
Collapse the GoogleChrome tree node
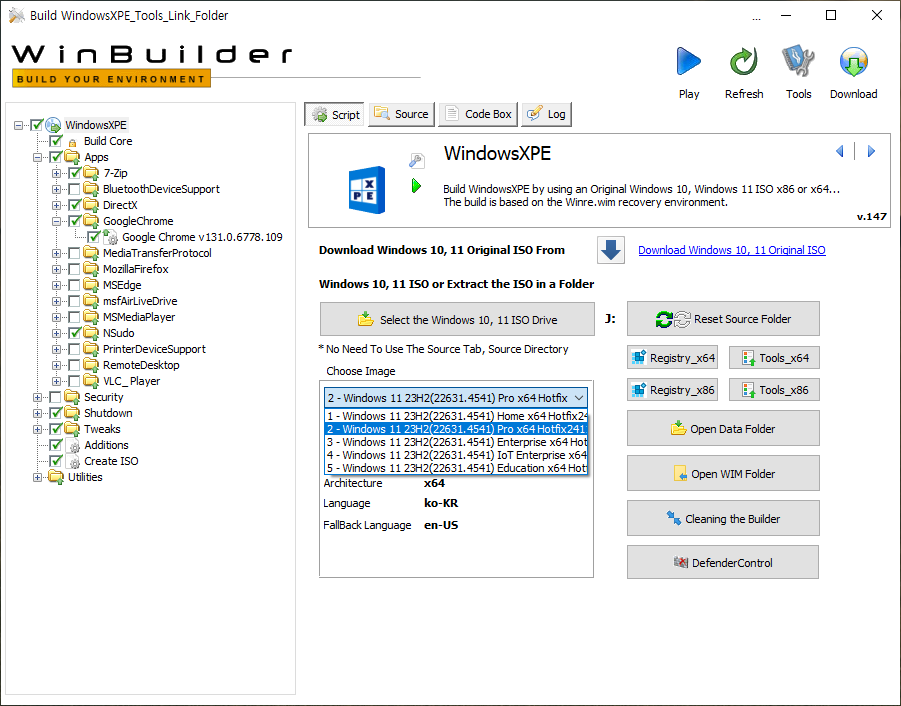click(56, 221)
